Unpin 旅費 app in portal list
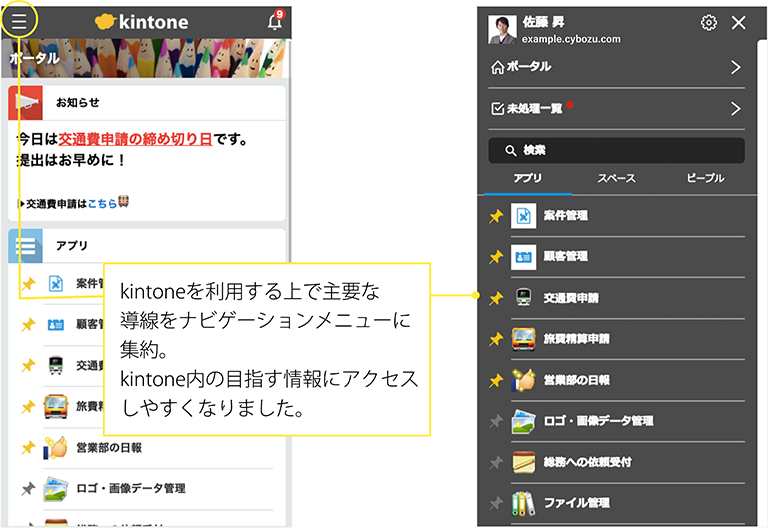This screenshot has height=528, width=768. (28, 407)
